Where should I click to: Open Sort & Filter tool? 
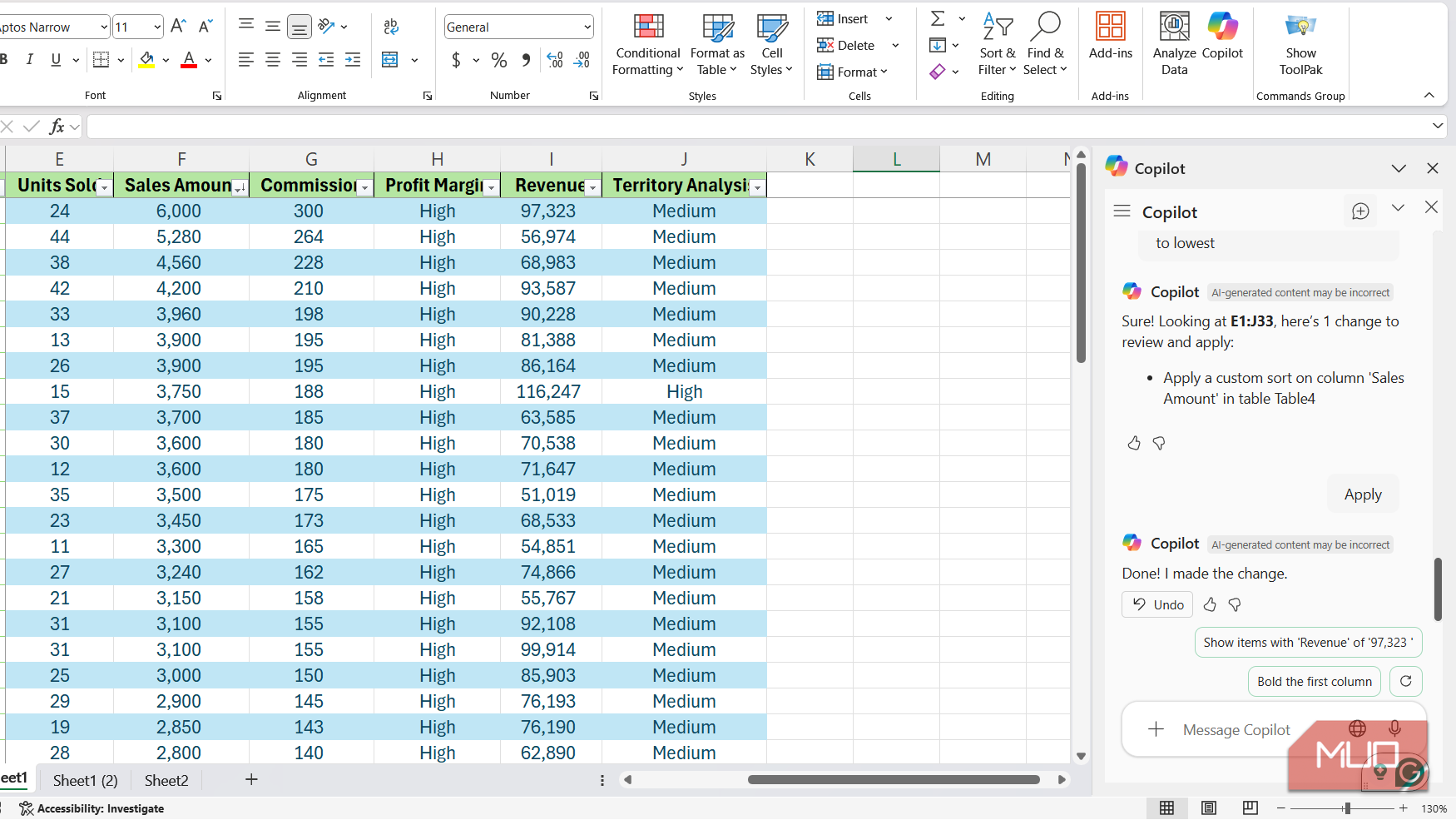pos(997,46)
